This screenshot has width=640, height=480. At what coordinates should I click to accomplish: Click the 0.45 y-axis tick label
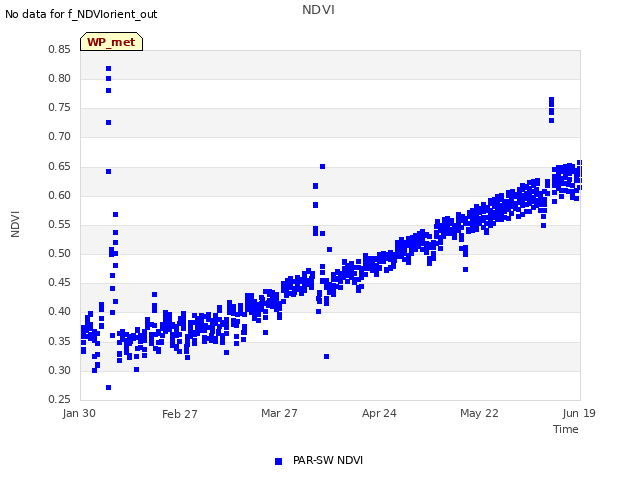click(x=59, y=282)
